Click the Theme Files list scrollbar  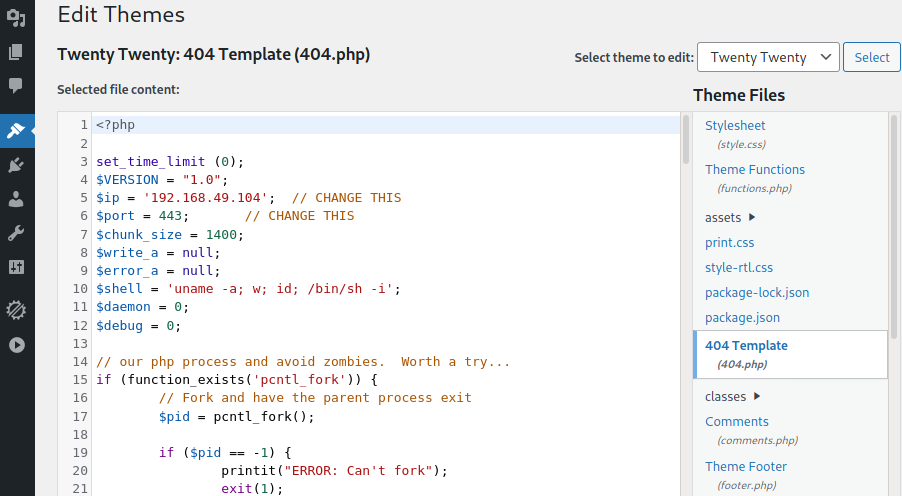tap(894, 227)
